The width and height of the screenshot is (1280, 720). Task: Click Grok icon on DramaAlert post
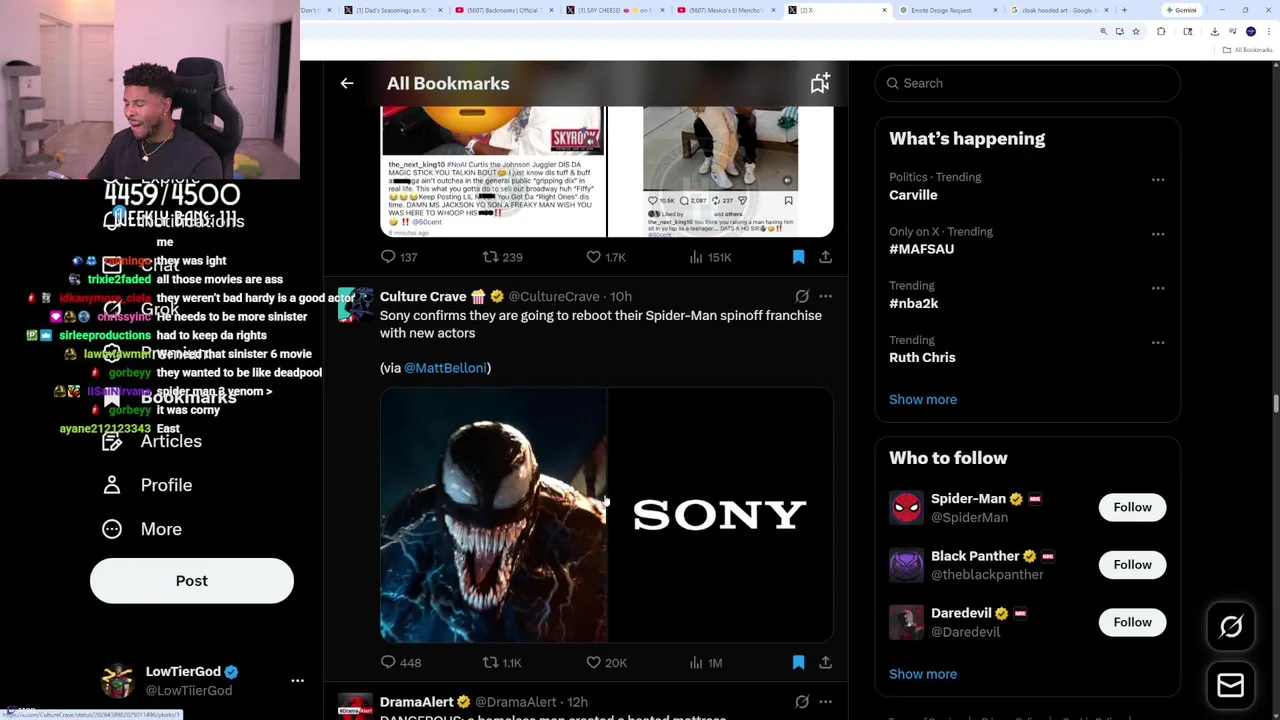click(802, 702)
